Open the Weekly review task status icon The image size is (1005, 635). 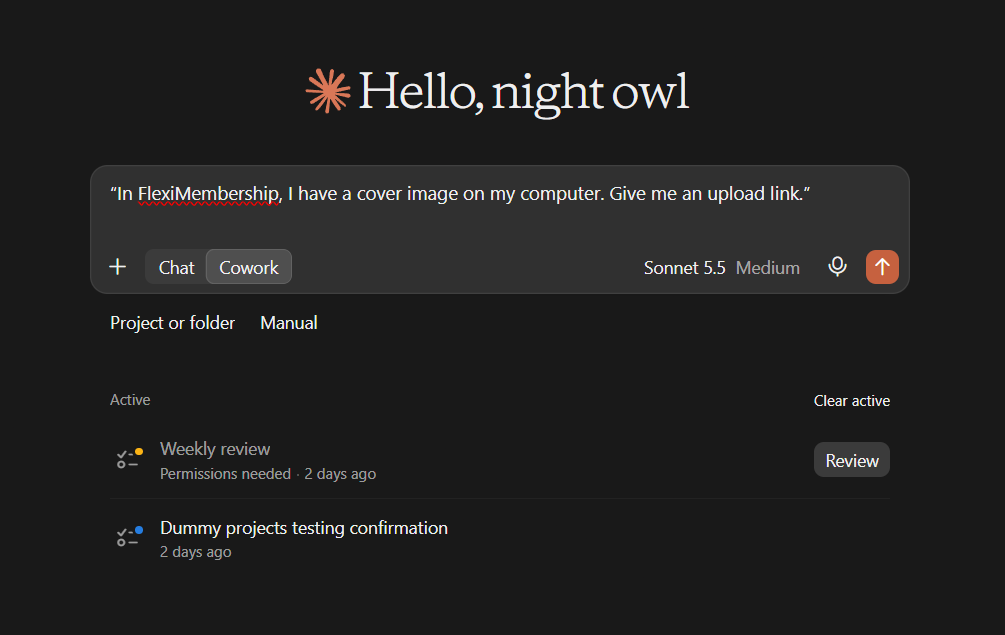[x=129, y=459]
